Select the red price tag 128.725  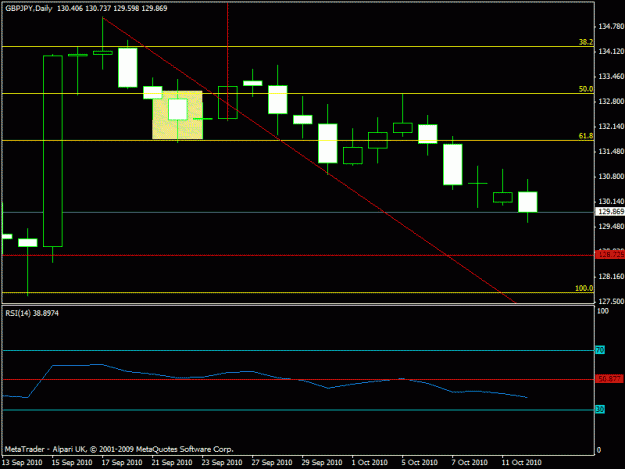click(610, 254)
